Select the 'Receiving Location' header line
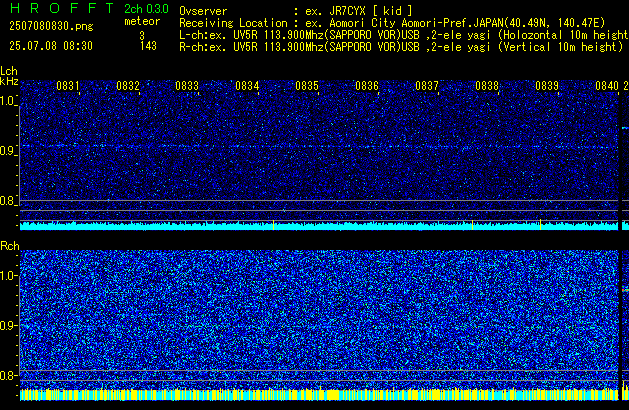 point(392,23)
